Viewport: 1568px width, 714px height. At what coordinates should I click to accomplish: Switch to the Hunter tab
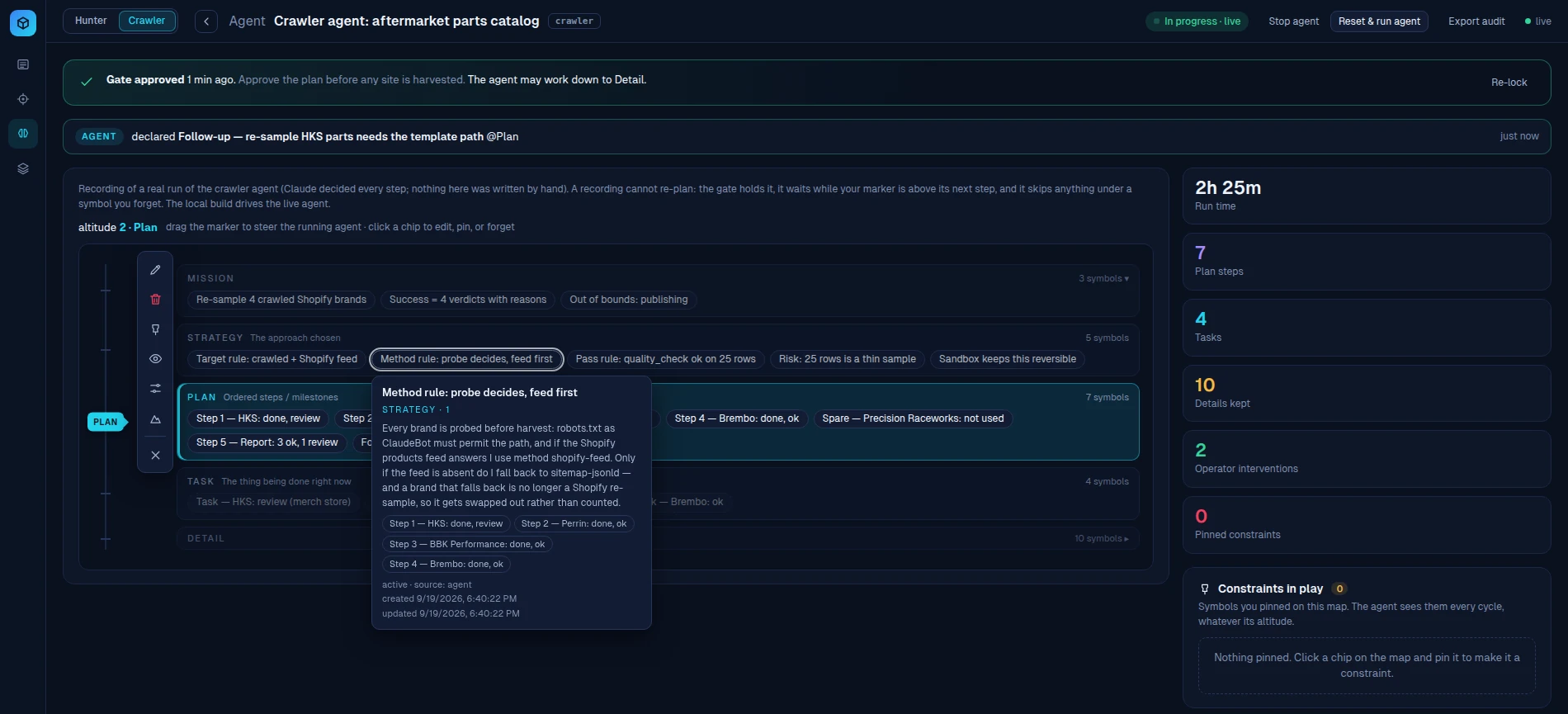(x=91, y=21)
